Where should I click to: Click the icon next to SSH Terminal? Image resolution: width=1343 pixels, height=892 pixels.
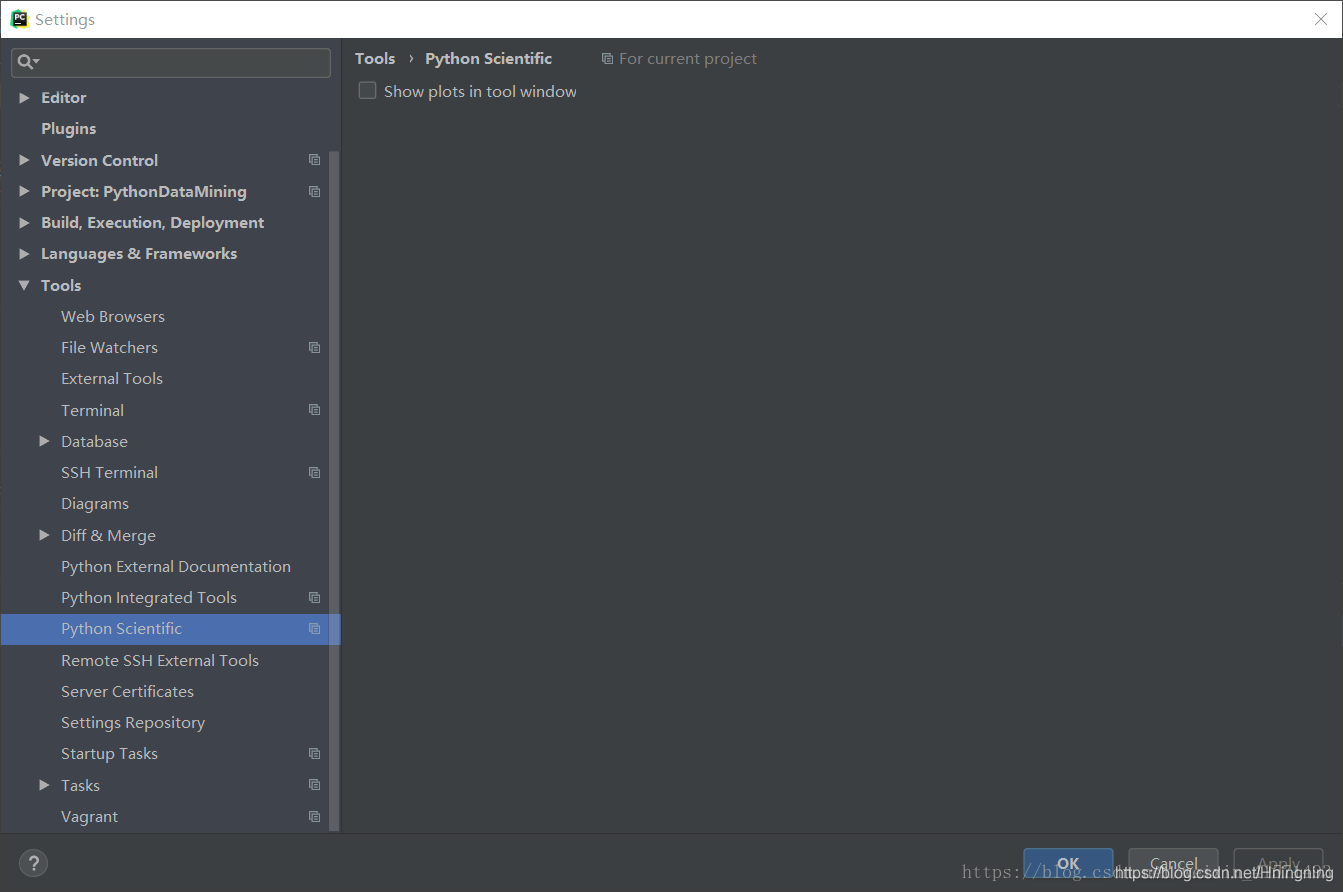tap(314, 471)
